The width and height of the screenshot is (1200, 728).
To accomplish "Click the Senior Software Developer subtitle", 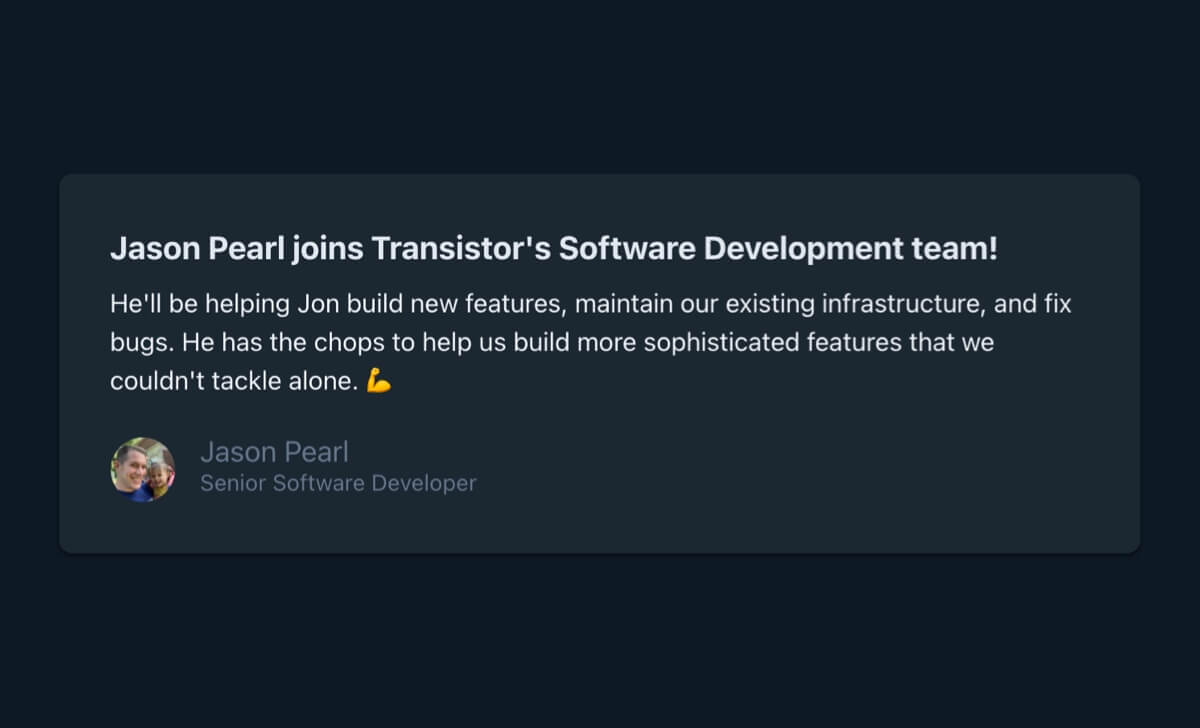I will coord(338,484).
